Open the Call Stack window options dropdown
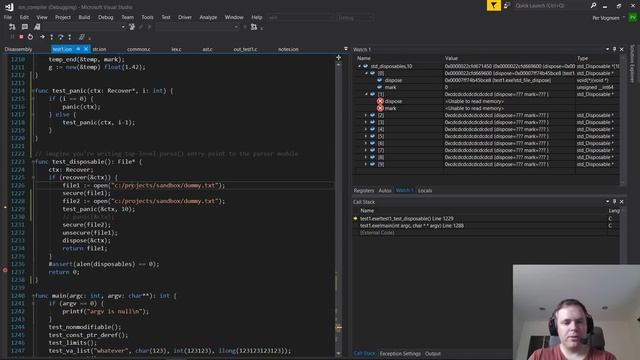This screenshot has width=640, height=360. click(x=607, y=202)
